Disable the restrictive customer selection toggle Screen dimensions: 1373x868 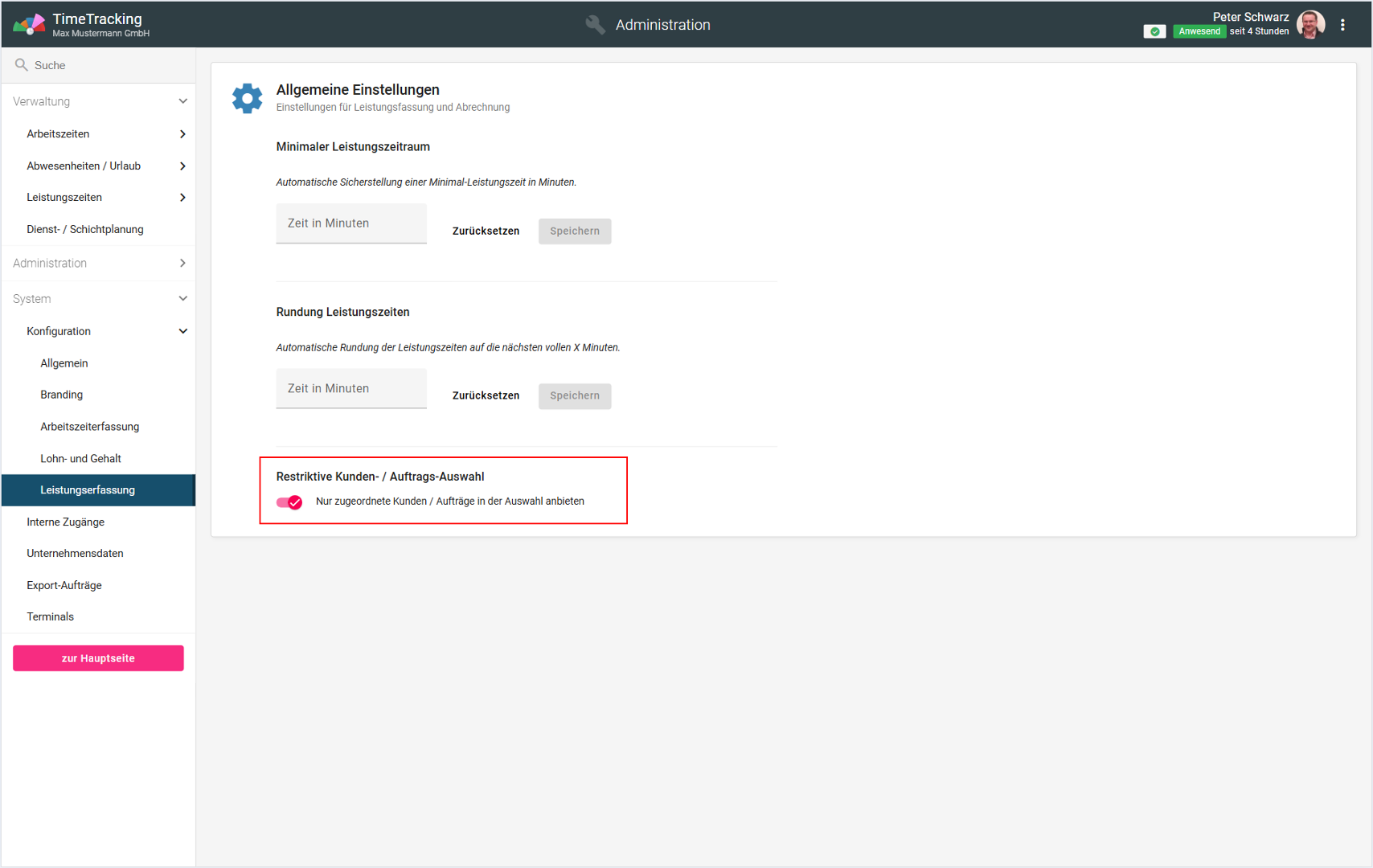289,502
